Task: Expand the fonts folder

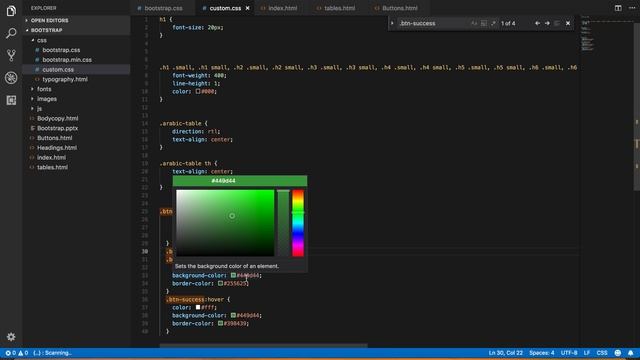Action: 44,89
